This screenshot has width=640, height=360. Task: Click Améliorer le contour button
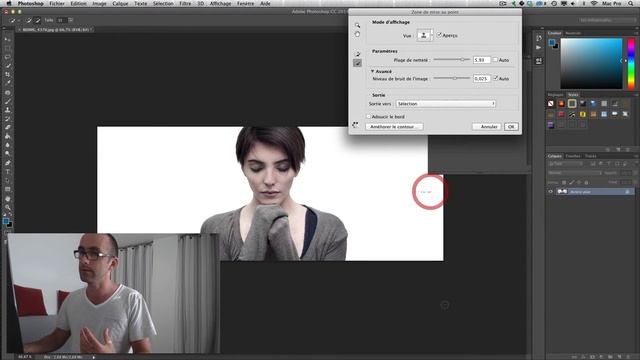[x=394, y=127]
